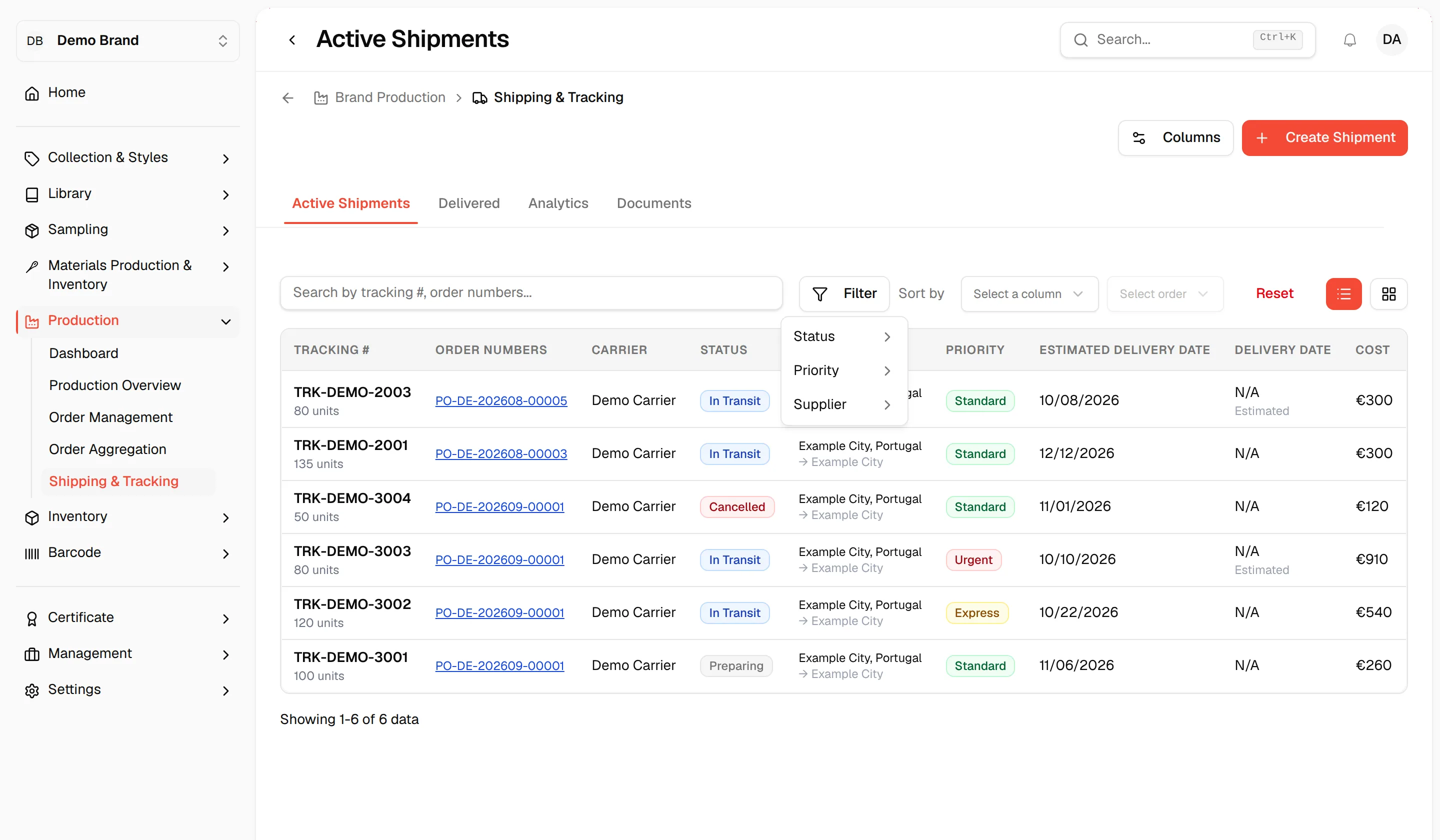This screenshot has width=1440, height=840.
Task: Open Order Management in sidebar
Action: point(111,417)
